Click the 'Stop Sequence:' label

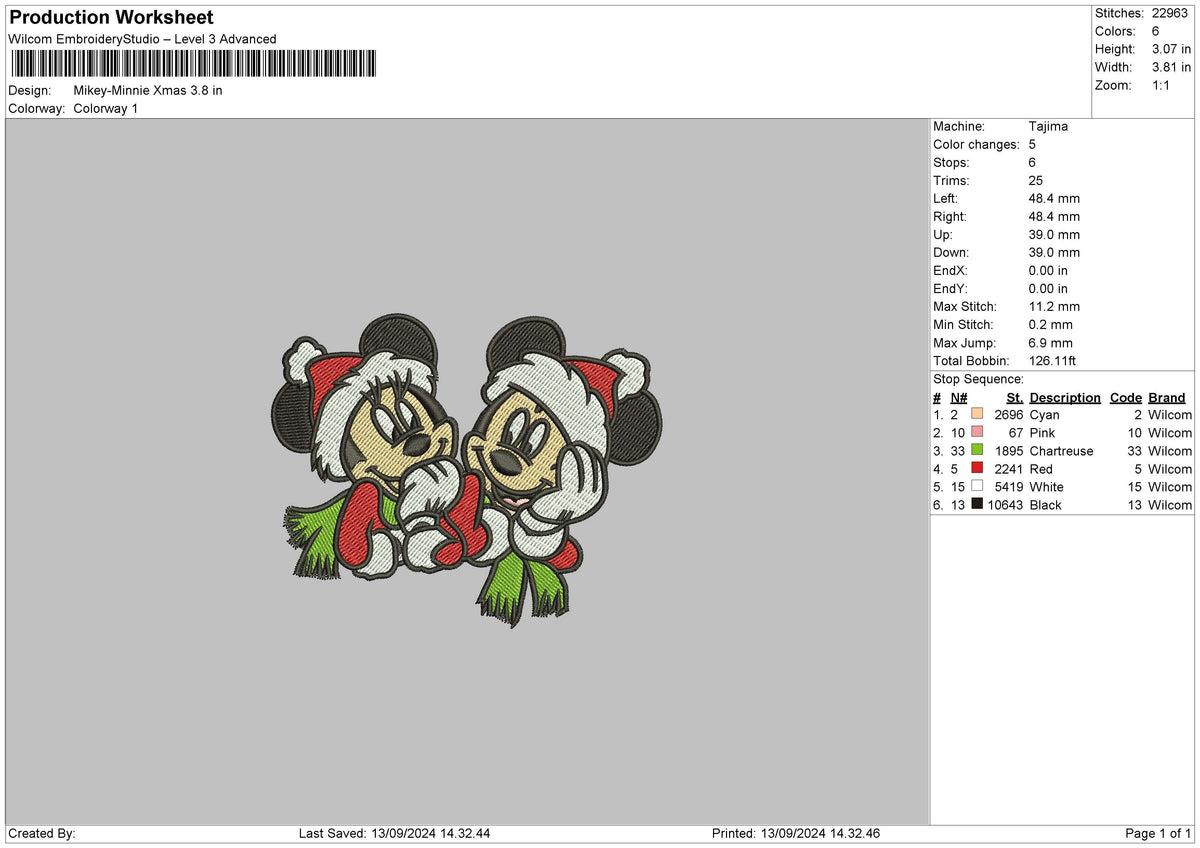click(x=978, y=379)
